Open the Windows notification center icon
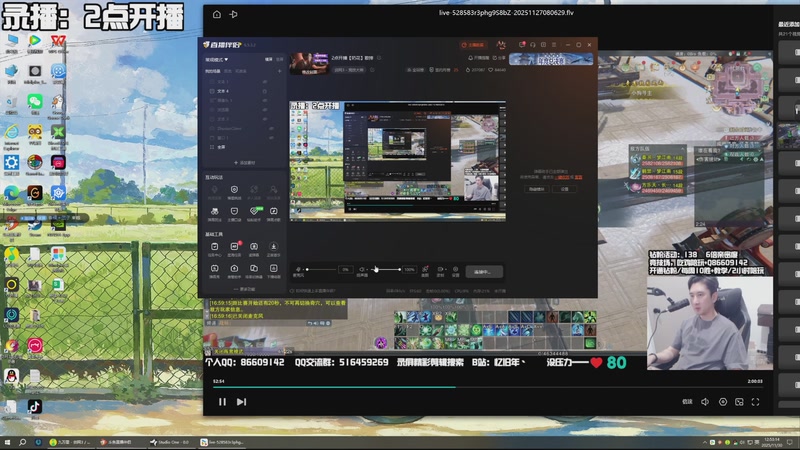This screenshot has height=450, width=800. pyautogui.click(x=790, y=442)
